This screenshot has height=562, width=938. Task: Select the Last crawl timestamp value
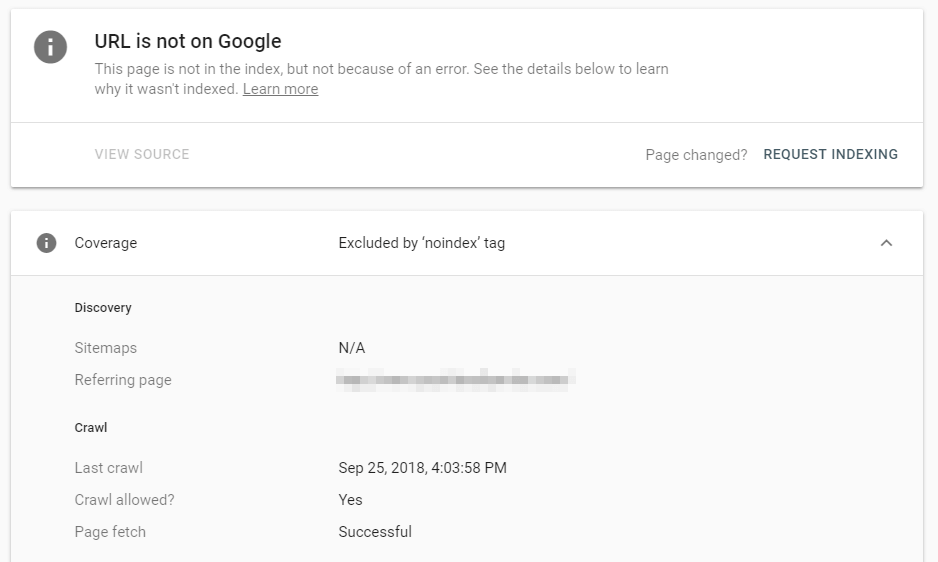[422, 468]
